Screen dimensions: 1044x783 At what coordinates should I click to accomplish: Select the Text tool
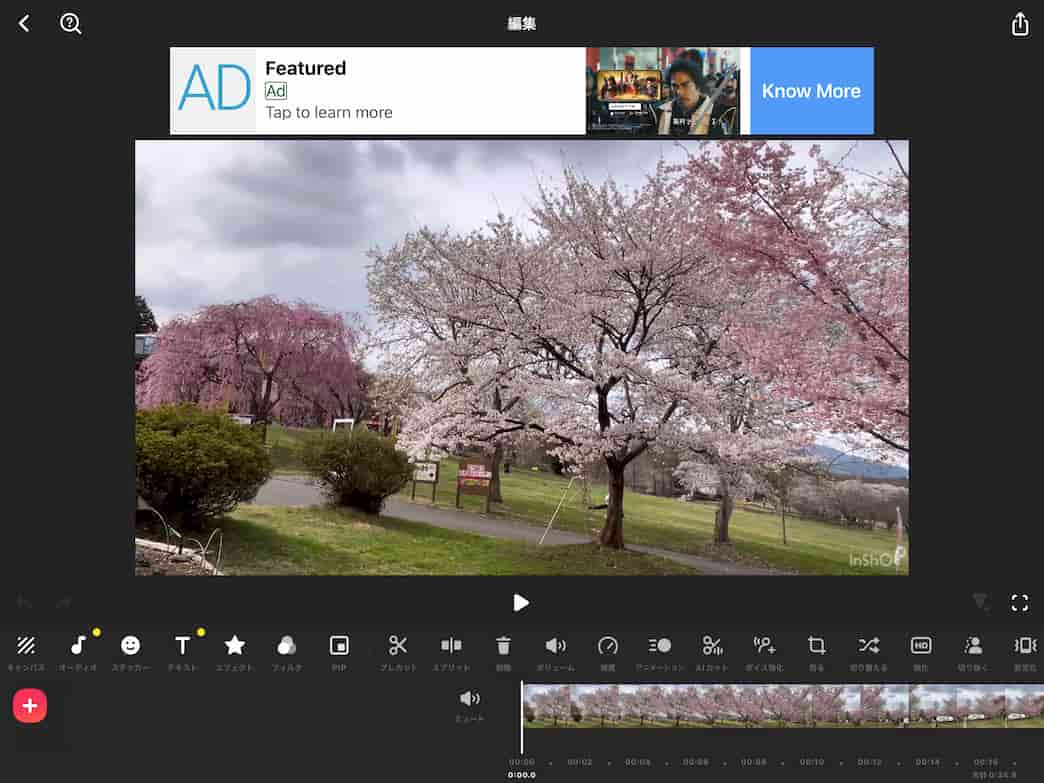tap(182, 646)
